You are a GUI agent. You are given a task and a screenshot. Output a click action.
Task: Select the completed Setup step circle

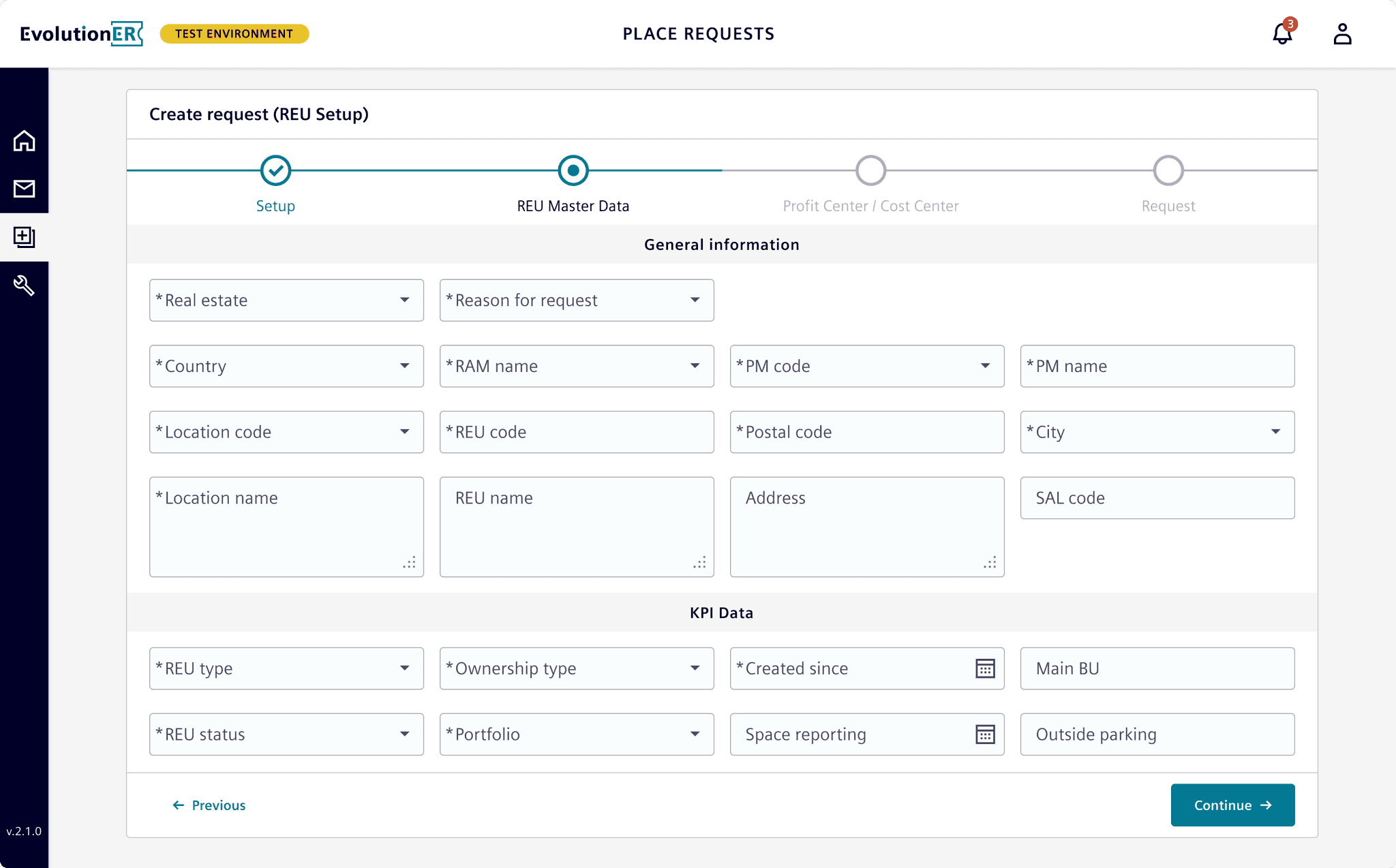[275, 170]
